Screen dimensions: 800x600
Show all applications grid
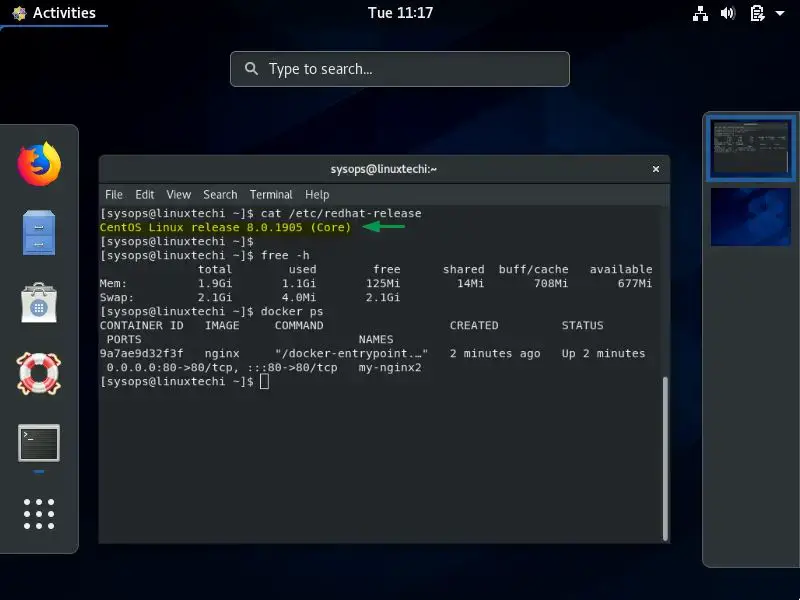click(39, 514)
